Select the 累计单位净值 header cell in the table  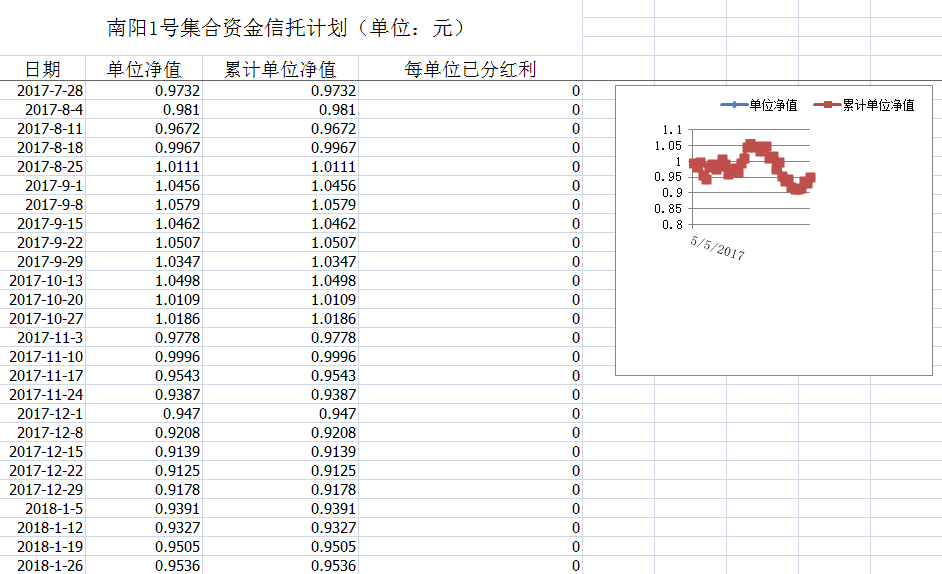pyautogui.click(x=280, y=69)
